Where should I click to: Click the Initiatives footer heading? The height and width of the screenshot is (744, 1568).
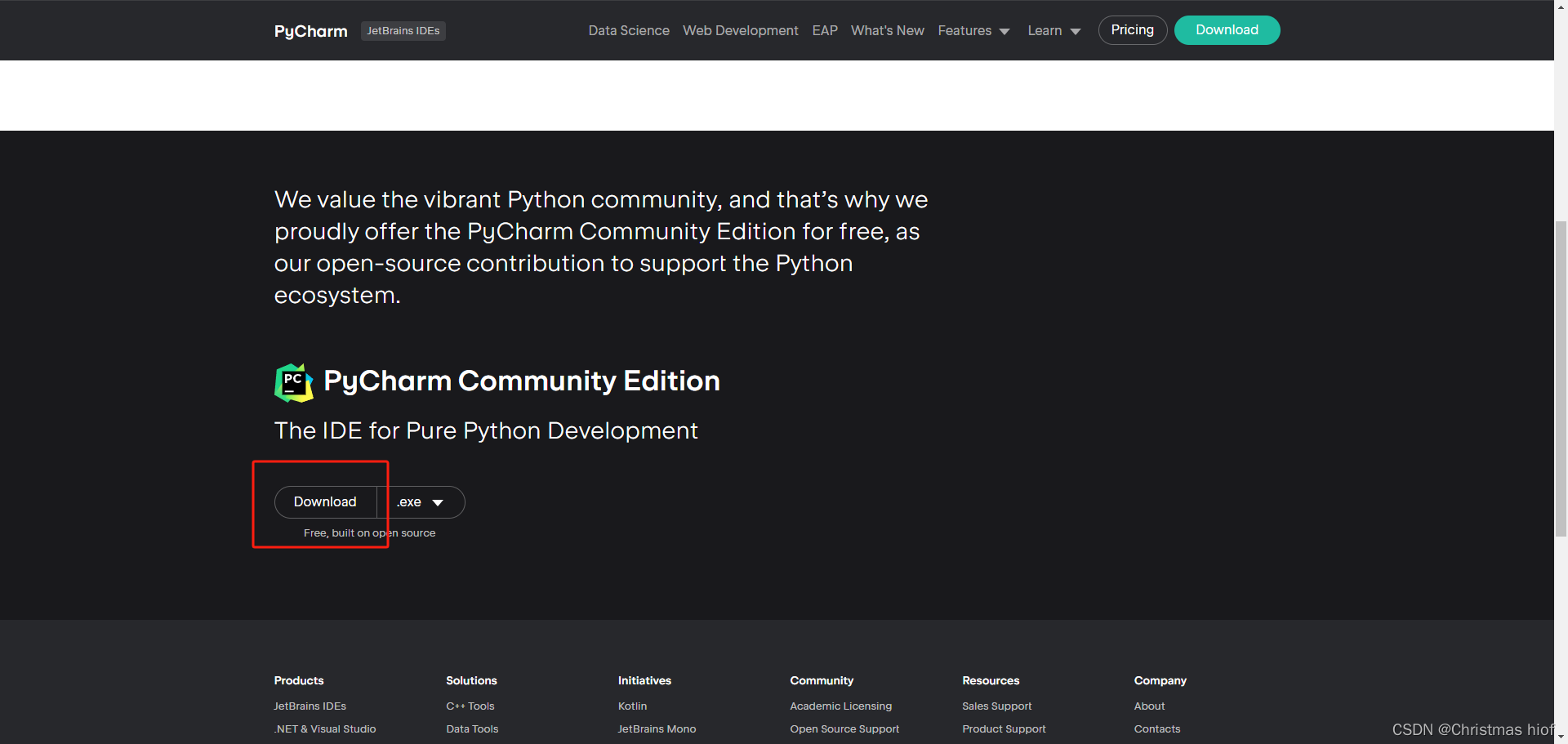click(644, 681)
